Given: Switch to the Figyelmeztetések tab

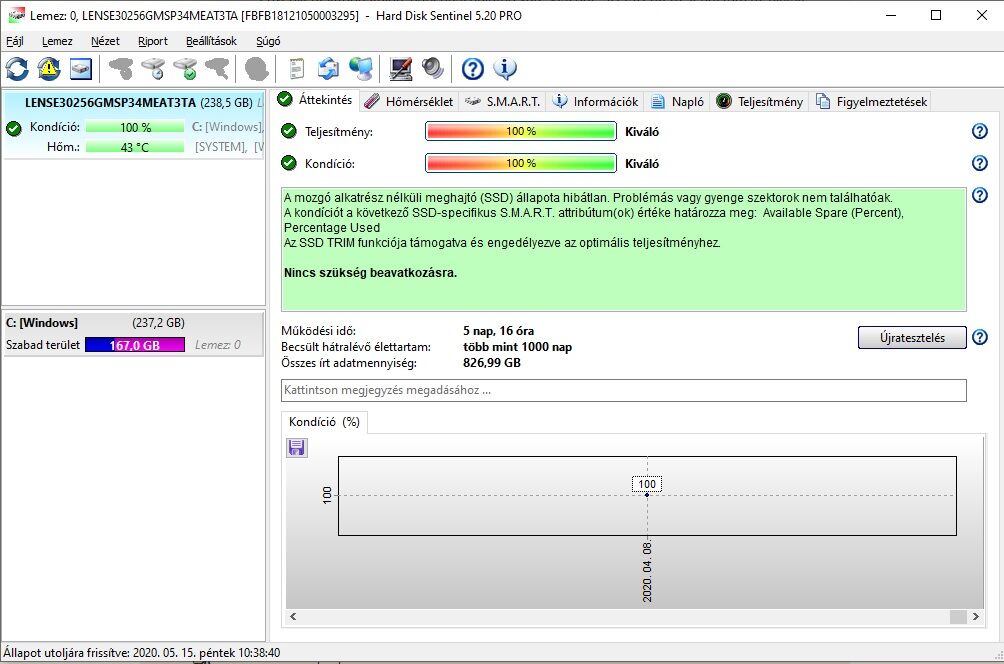Looking at the screenshot, I should click(871, 102).
